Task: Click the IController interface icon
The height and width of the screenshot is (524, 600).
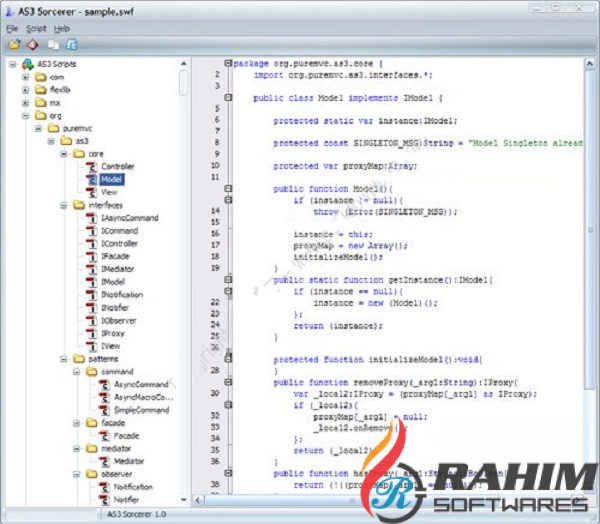Action: pos(92,244)
